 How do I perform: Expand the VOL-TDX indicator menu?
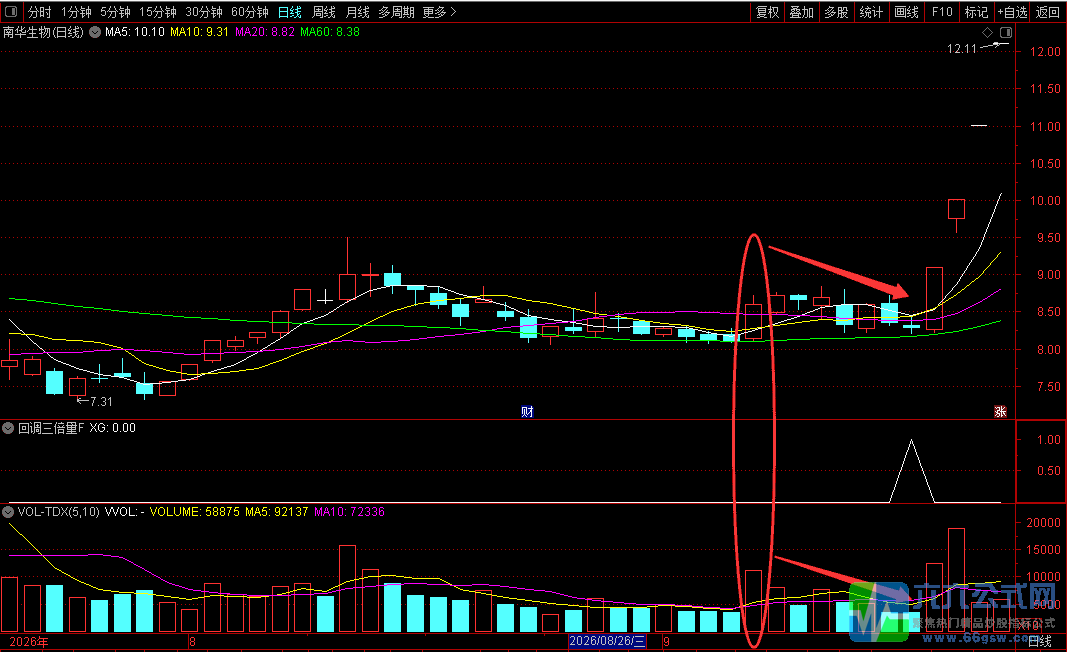pos(8,512)
